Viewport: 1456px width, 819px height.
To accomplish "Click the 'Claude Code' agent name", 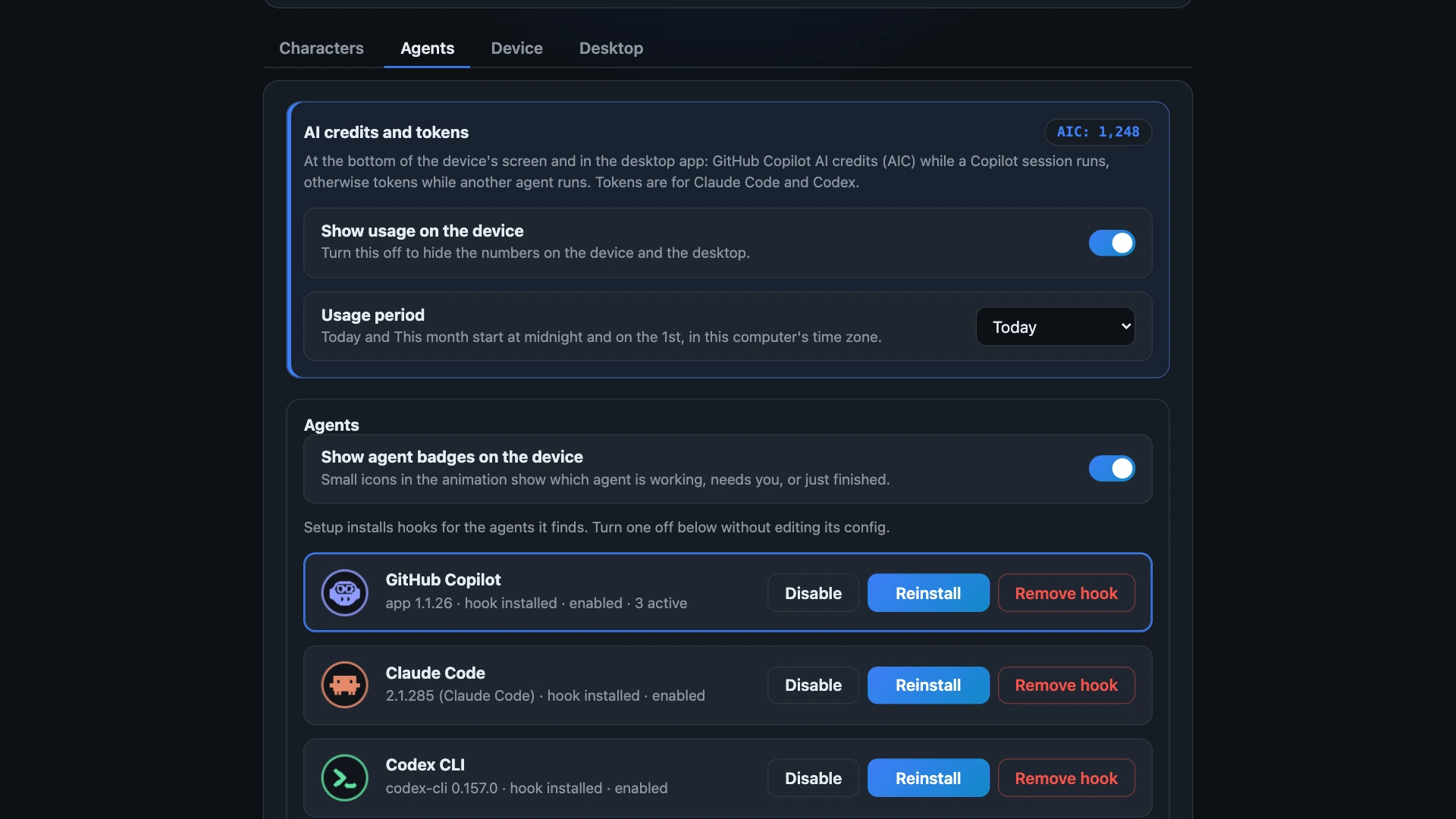I will click(x=435, y=673).
